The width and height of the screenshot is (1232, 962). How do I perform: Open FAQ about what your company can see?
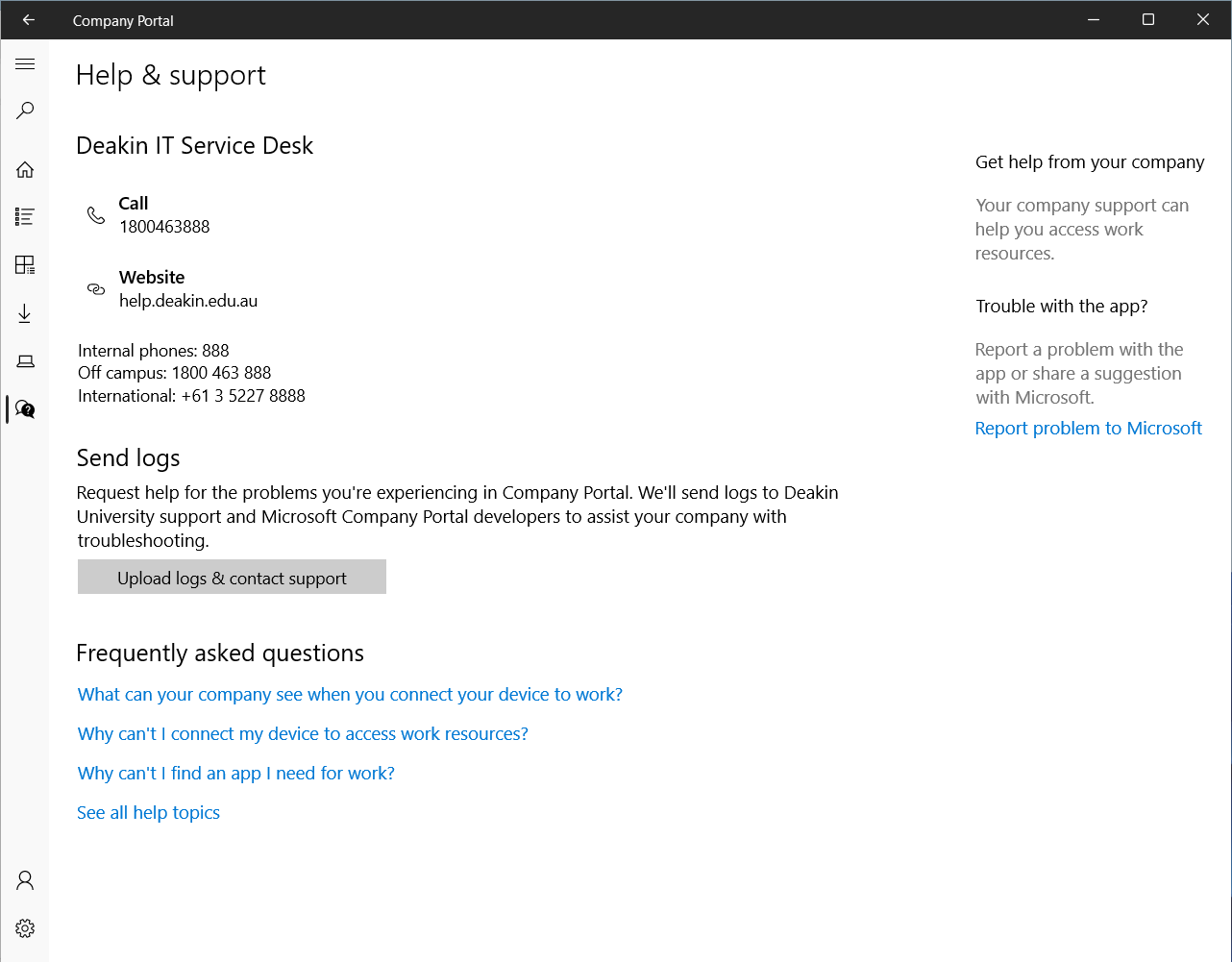350,695
